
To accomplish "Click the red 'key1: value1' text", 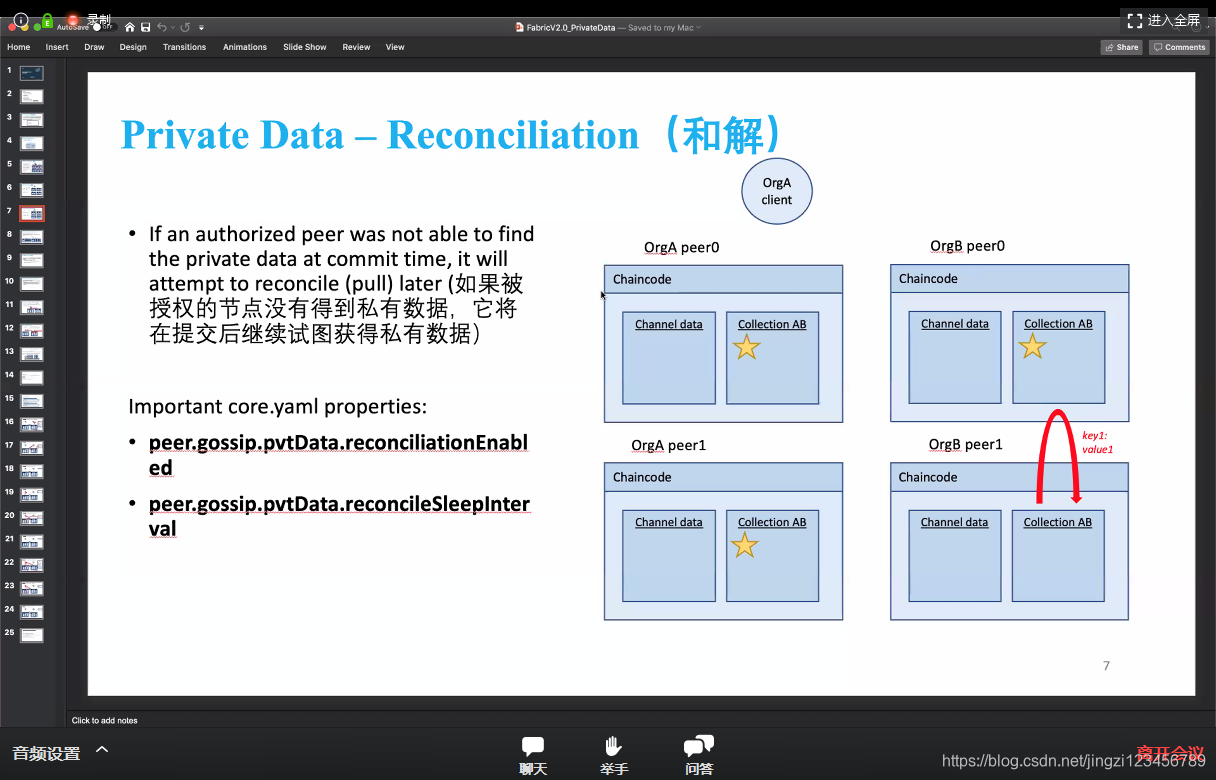I will pos(1097,443).
